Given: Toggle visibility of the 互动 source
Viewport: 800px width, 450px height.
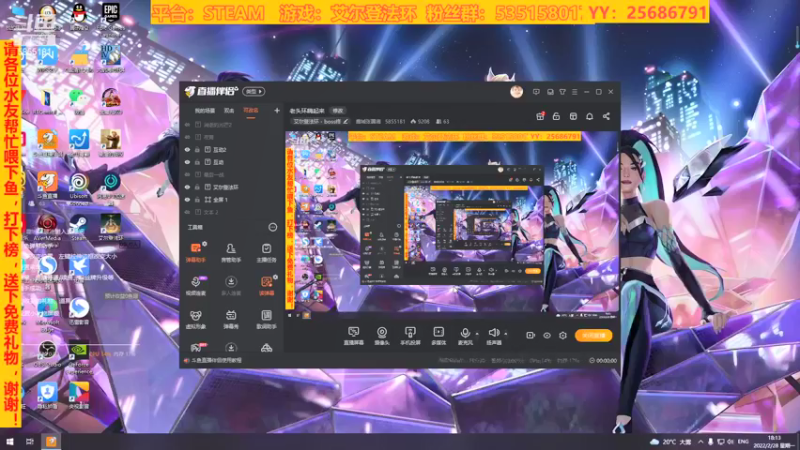Looking at the screenshot, I should pyautogui.click(x=187, y=162).
